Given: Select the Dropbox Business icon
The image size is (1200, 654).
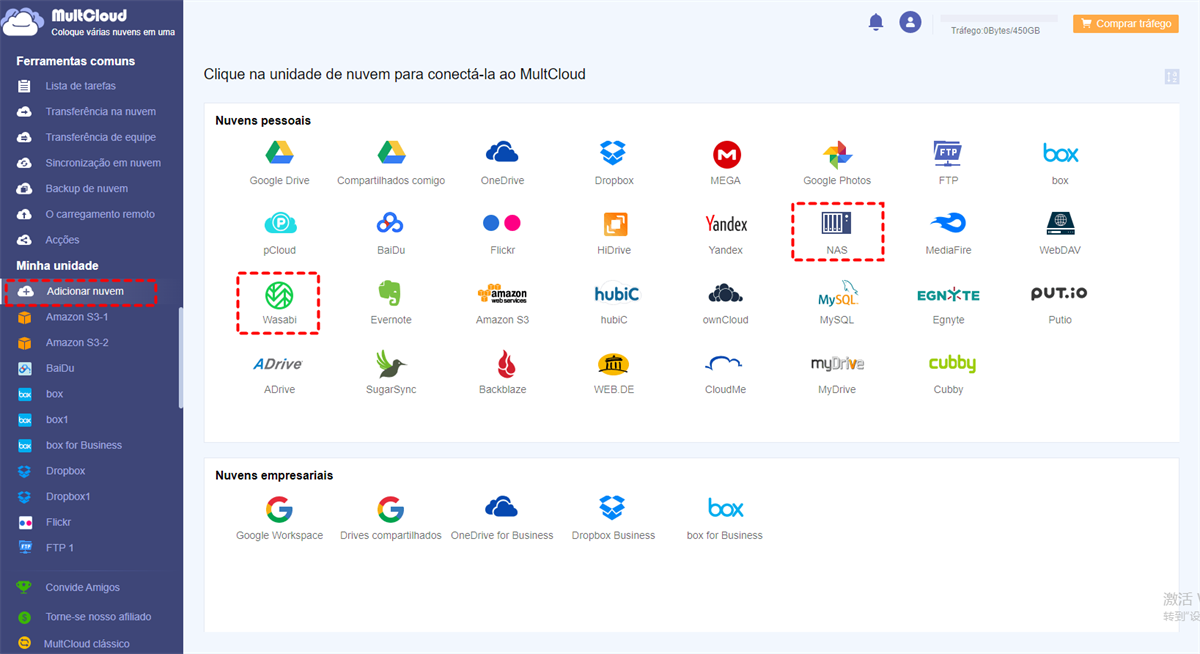Looking at the screenshot, I should (x=613, y=508).
